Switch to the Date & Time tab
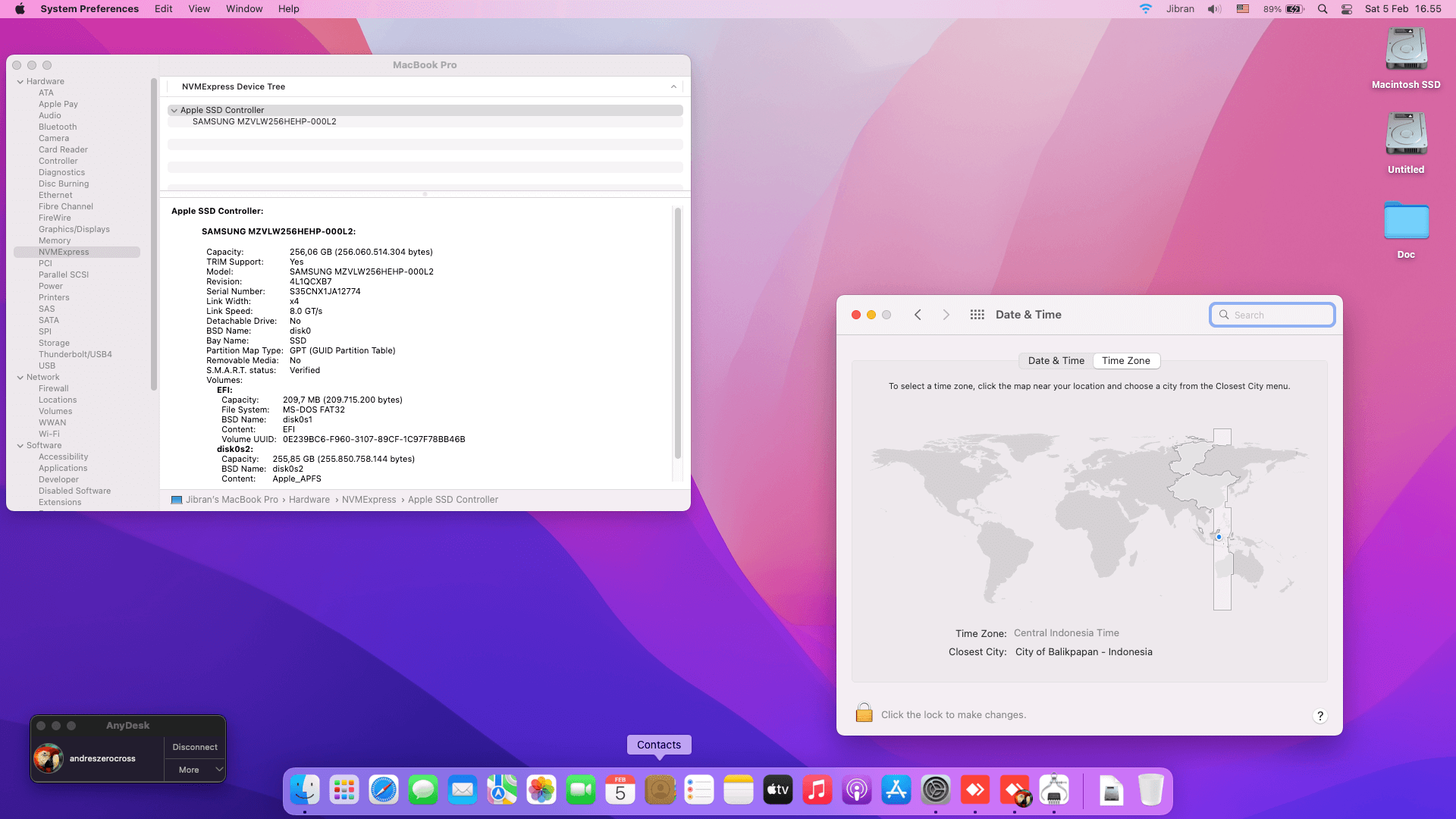The height and width of the screenshot is (819, 1456). (1056, 361)
